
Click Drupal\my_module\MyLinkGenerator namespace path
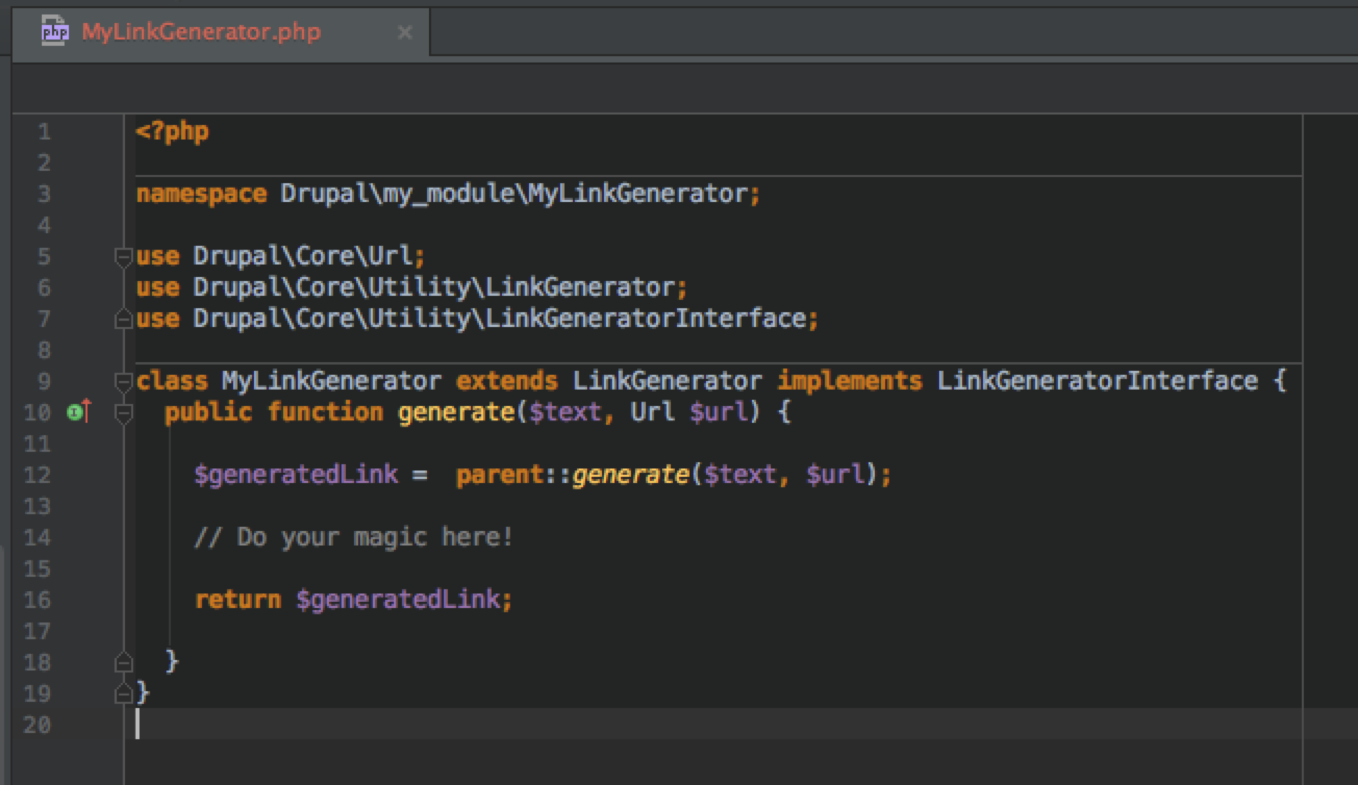514,194
